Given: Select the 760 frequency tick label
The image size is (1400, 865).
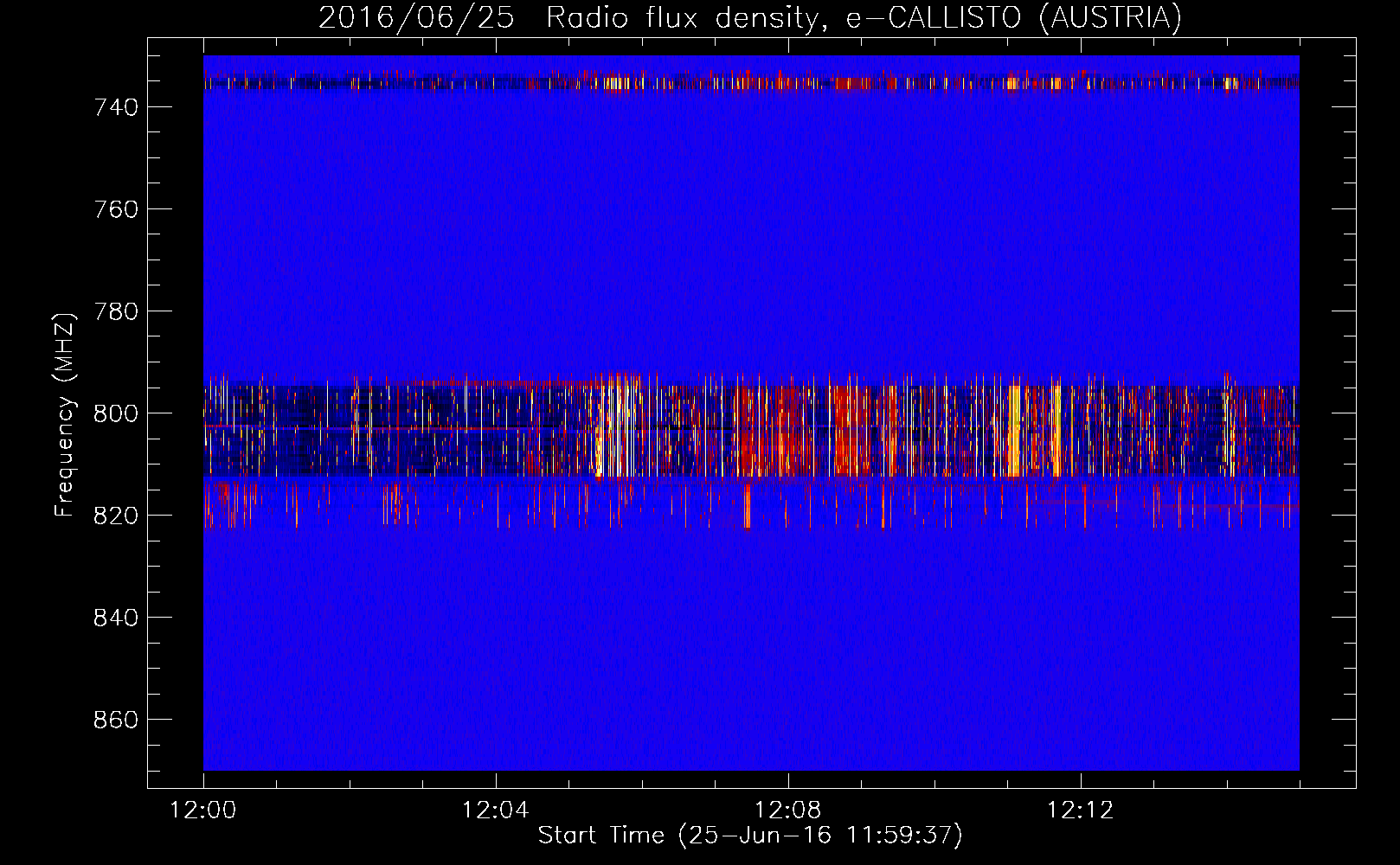Looking at the screenshot, I should (116, 209).
